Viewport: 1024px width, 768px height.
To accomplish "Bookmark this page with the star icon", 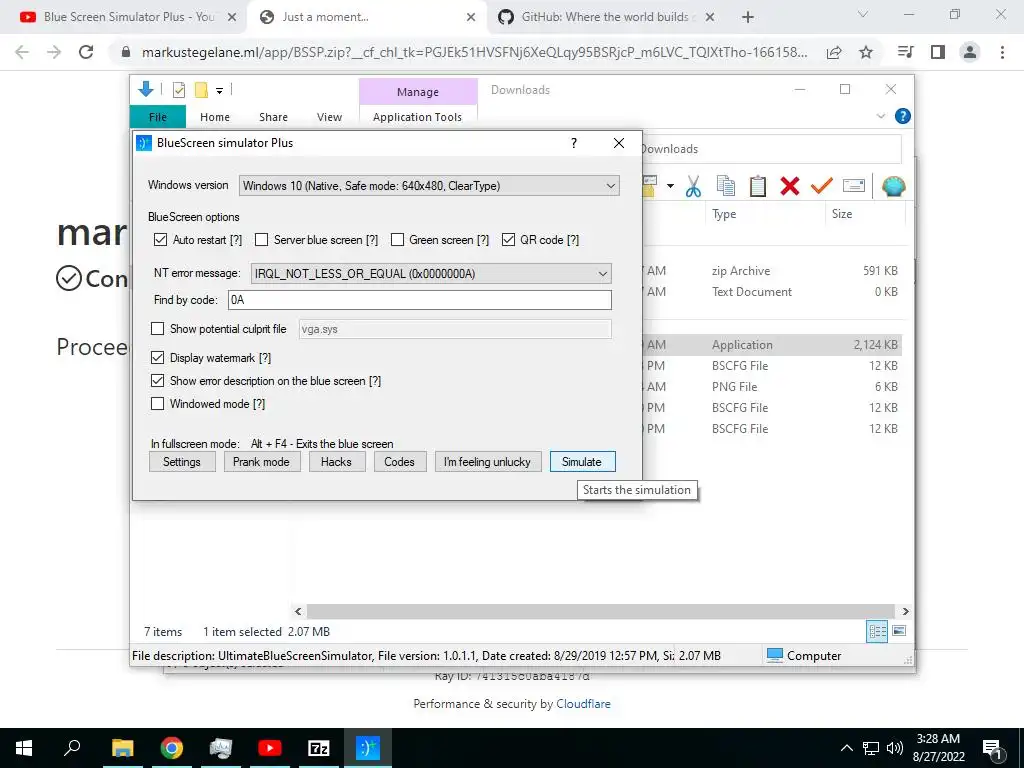I will click(x=866, y=52).
